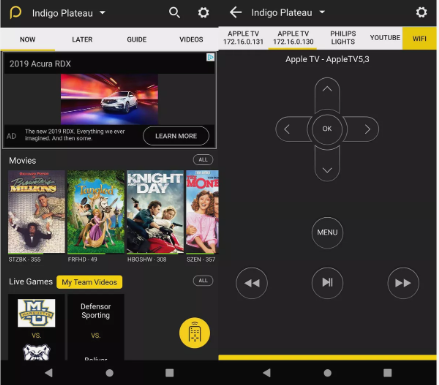This screenshot has height=385, width=439.
Task: Go back using the arrow beside Indigo Plateau
Action: pyautogui.click(x=235, y=12)
